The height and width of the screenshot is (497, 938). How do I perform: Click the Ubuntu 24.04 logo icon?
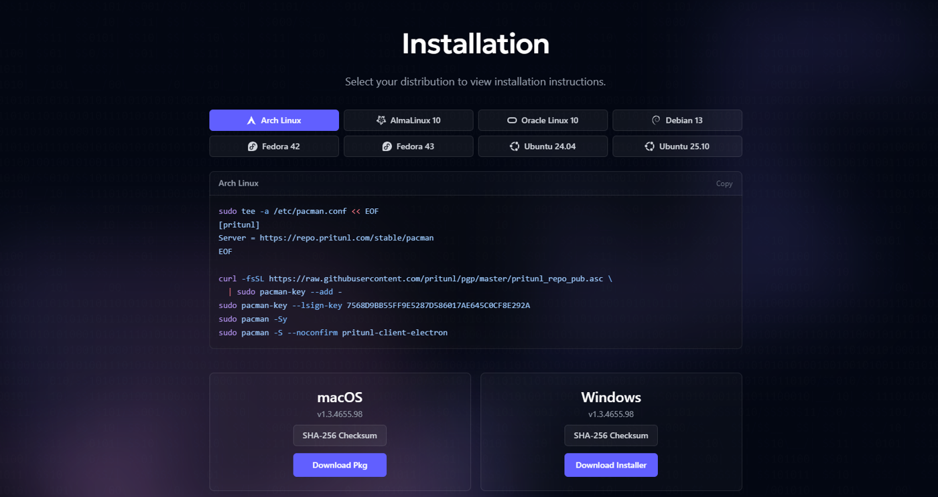point(514,147)
